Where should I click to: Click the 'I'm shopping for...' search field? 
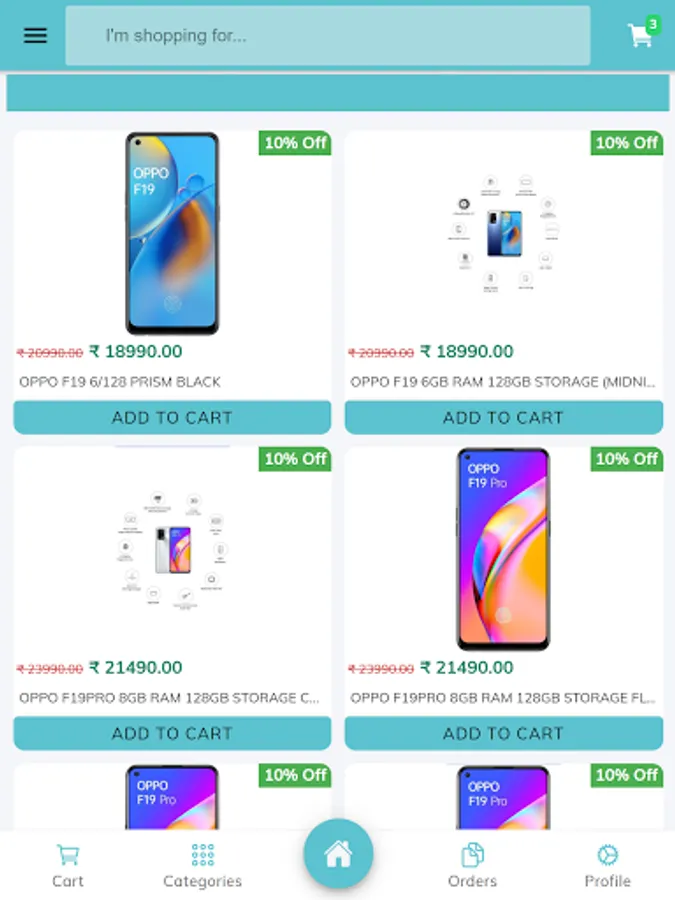pos(328,36)
